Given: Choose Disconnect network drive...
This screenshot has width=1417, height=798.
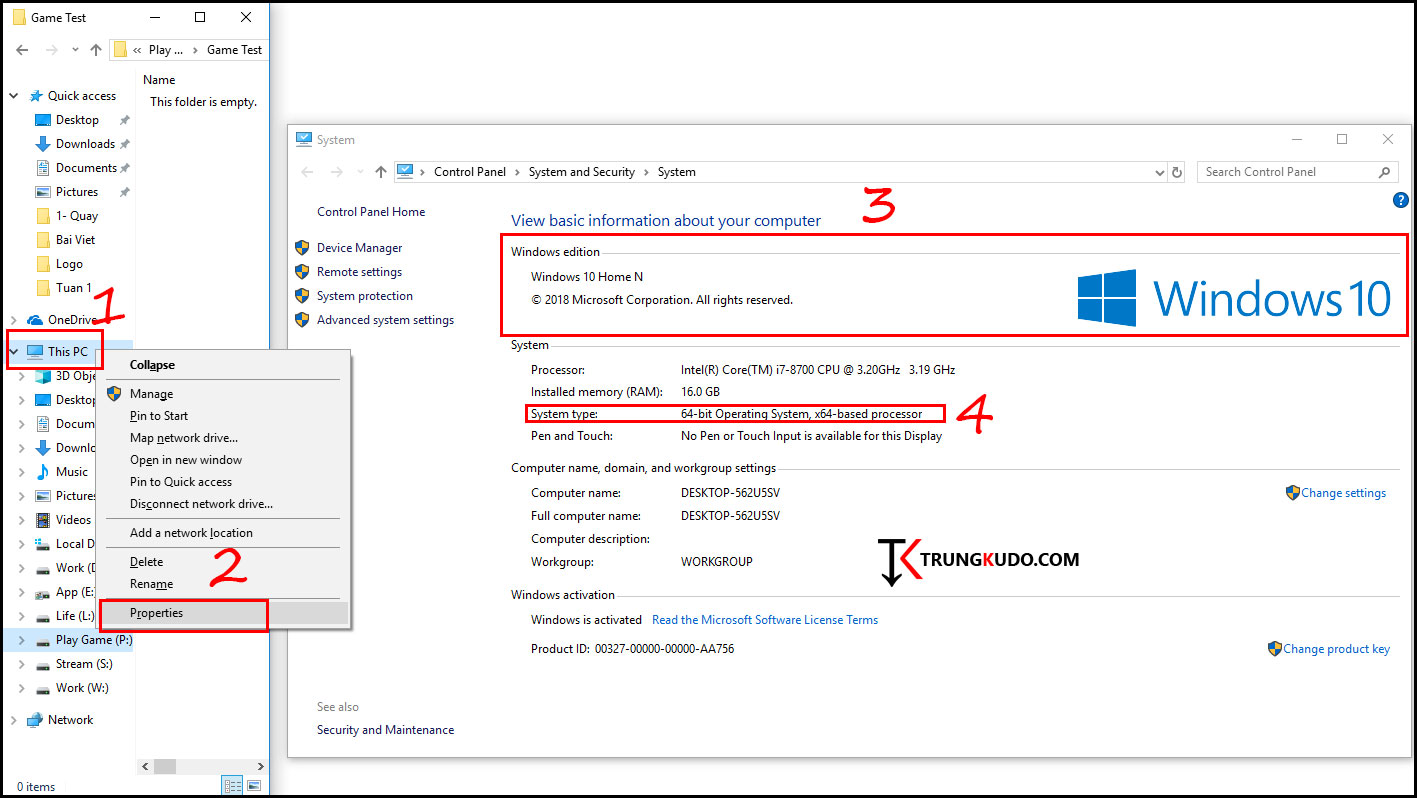Looking at the screenshot, I should pos(223,504).
